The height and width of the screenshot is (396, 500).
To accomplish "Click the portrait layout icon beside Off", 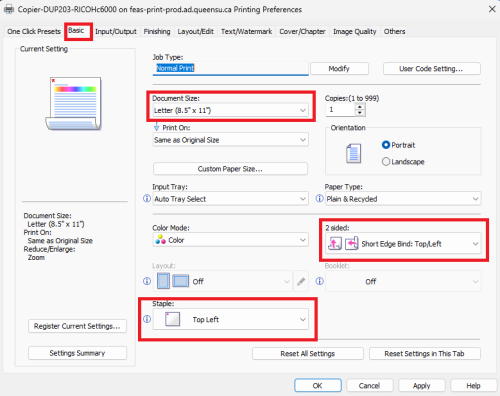I will pyautogui.click(x=163, y=281).
